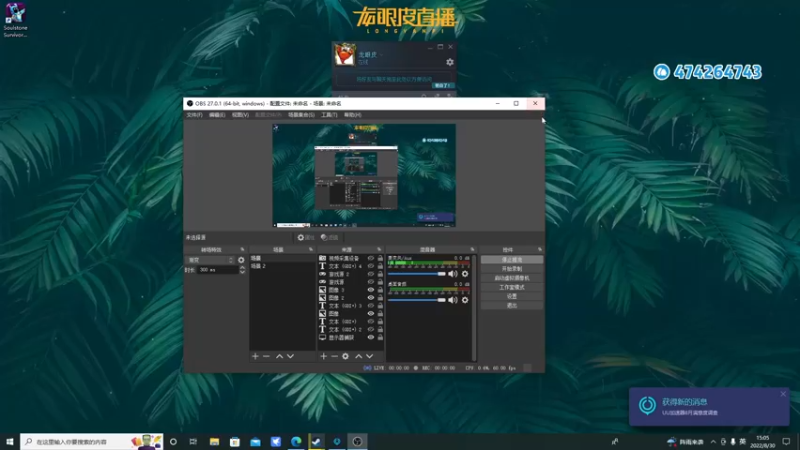This screenshot has height=450, width=800.
Task: Remove selected source with minus icon in 来源 panel
Action: click(334, 356)
